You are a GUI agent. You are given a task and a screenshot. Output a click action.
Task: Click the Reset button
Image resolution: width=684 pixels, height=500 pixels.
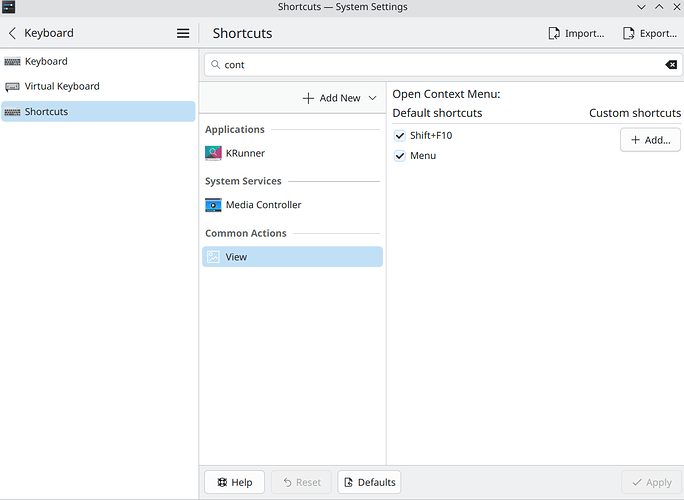301,482
